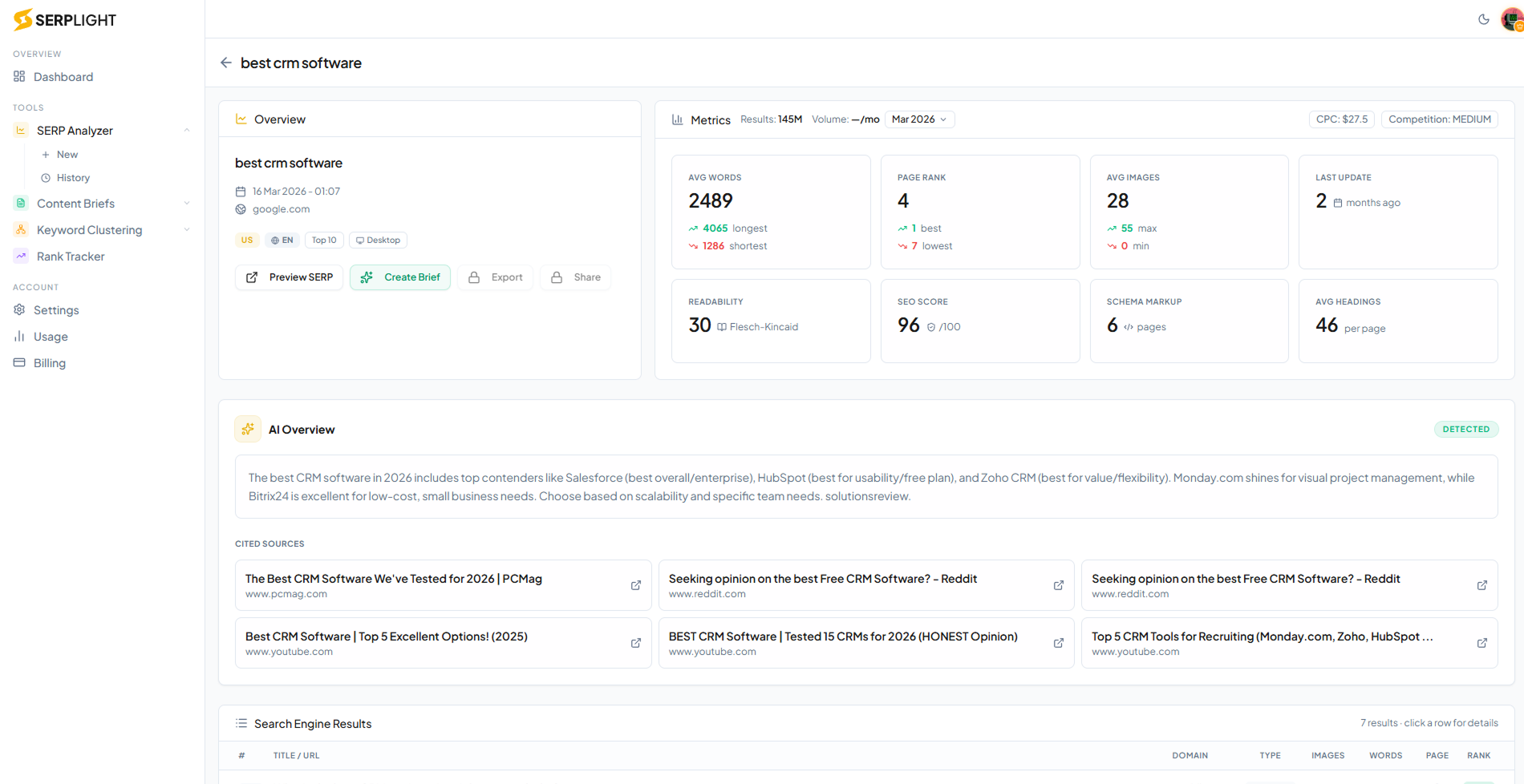Click the Export lock icon

click(x=474, y=277)
